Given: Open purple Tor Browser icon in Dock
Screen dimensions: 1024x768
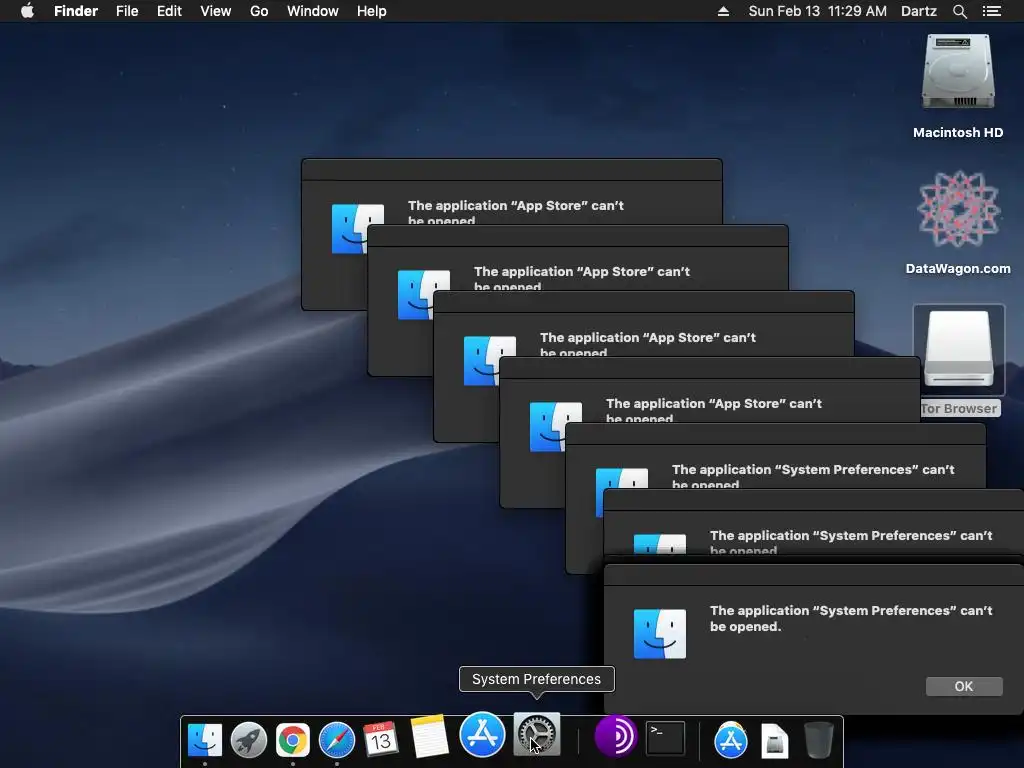Looking at the screenshot, I should pos(615,737).
